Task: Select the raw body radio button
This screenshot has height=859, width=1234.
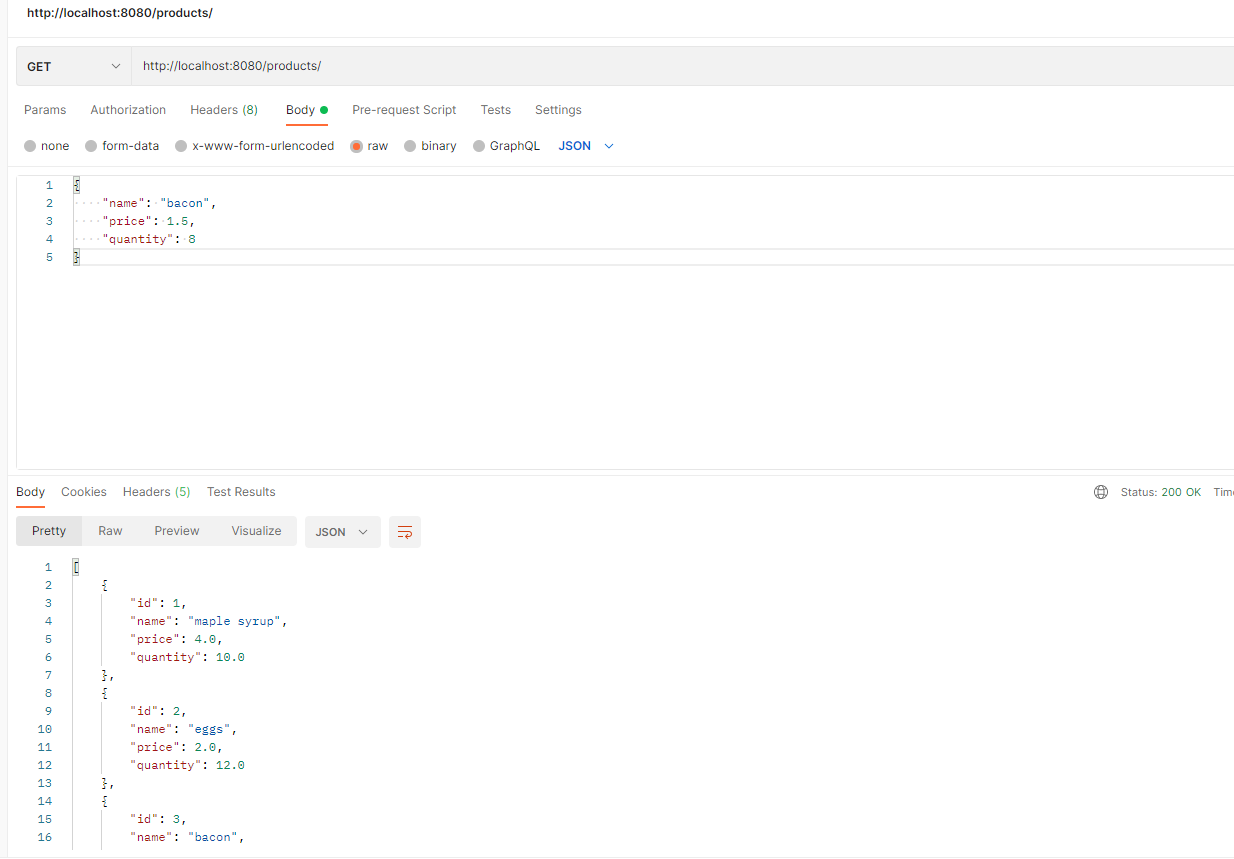Action: [357, 146]
